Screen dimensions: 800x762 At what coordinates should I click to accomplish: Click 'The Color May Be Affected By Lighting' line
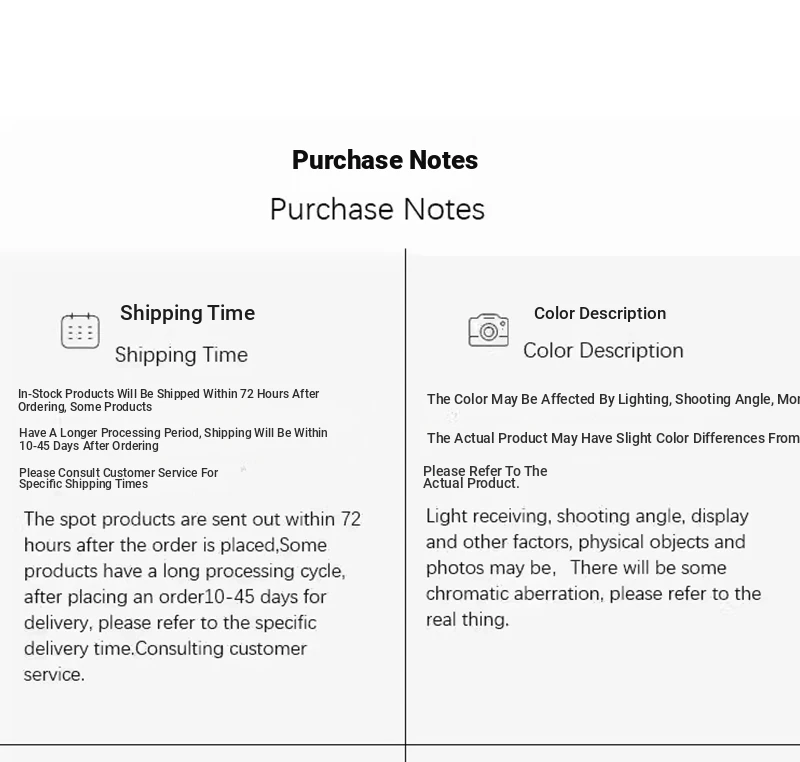(x=613, y=399)
